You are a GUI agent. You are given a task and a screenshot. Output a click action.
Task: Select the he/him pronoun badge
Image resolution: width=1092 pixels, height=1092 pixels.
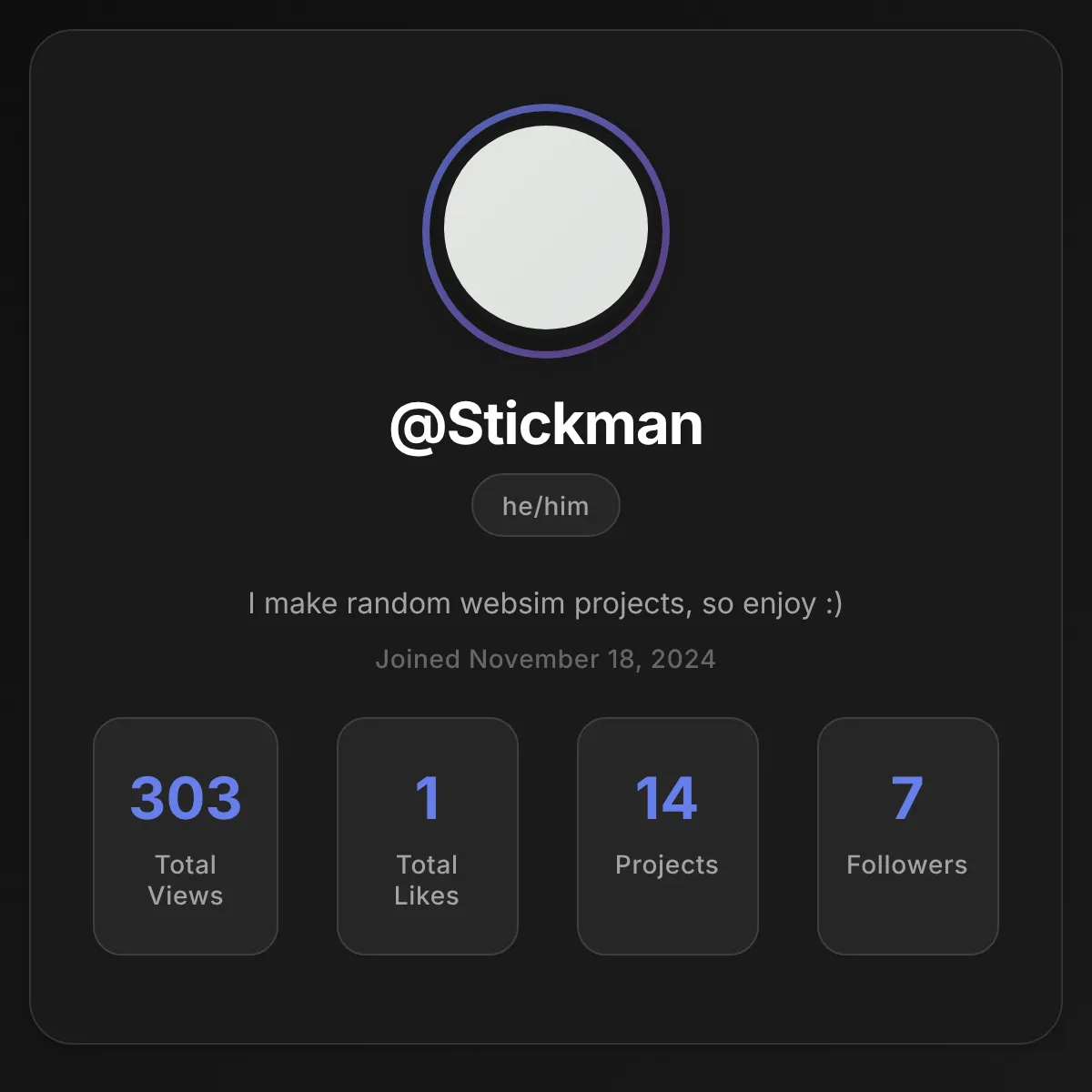(546, 505)
